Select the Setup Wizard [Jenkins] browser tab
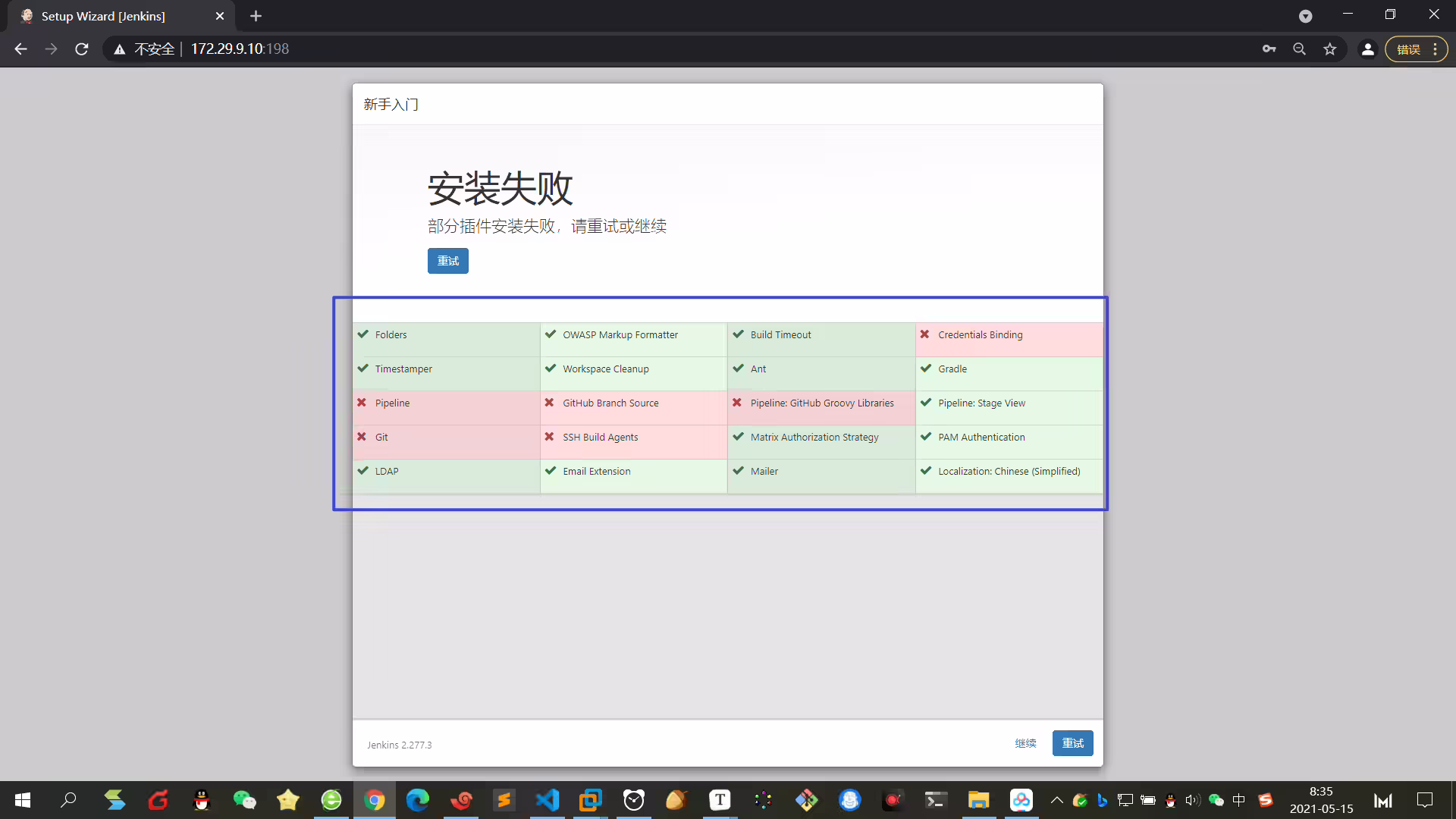Image resolution: width=1456 pixels, height=819 pixels. pyautogui.click(x=121, y=16)
